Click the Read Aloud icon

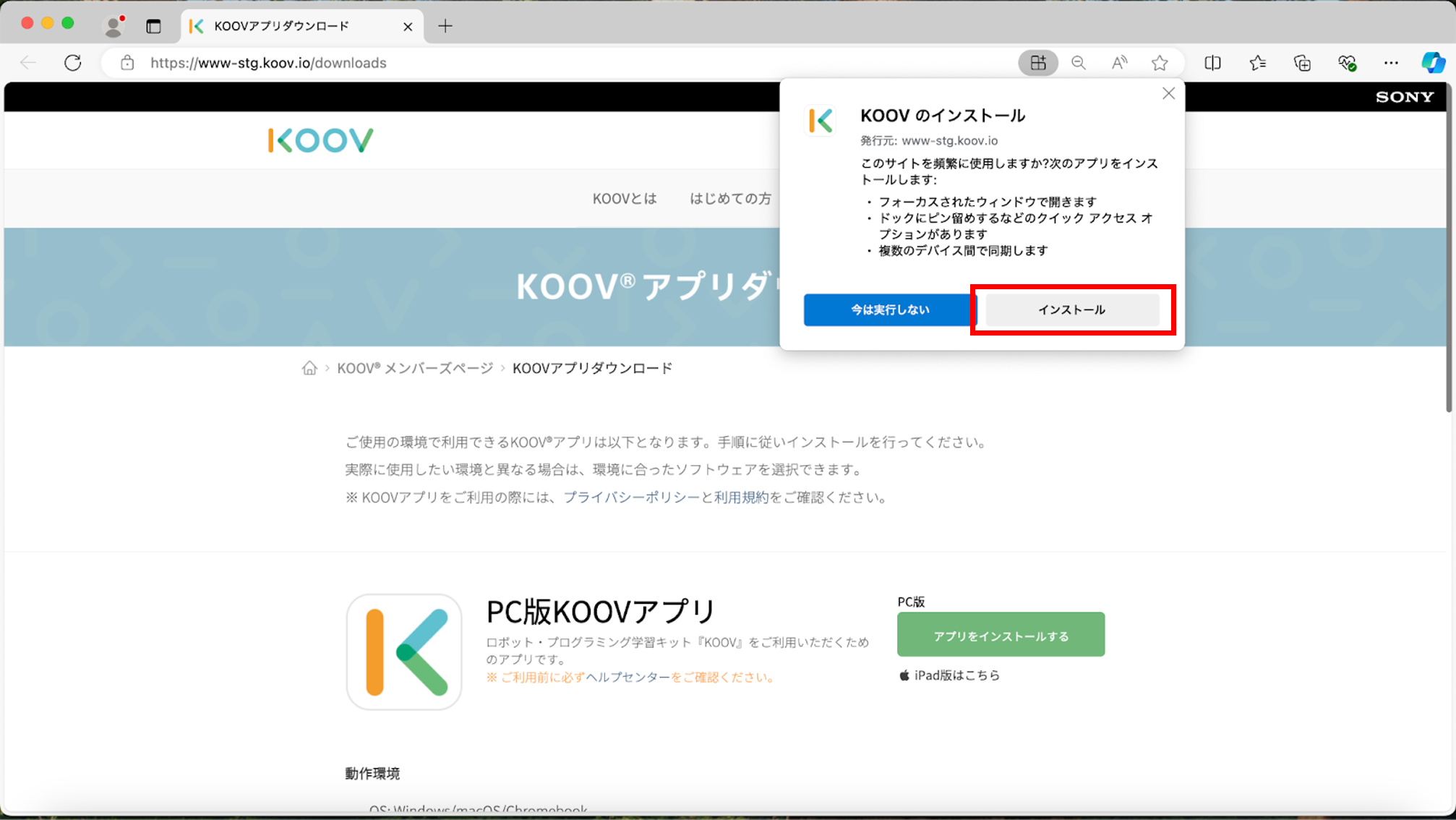(x=1118, y=63)
